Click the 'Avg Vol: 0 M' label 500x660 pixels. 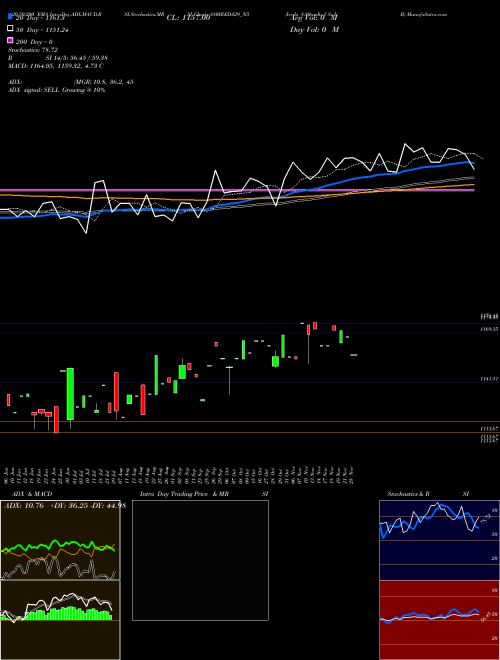pyautogui.click(x=313, y=18)
